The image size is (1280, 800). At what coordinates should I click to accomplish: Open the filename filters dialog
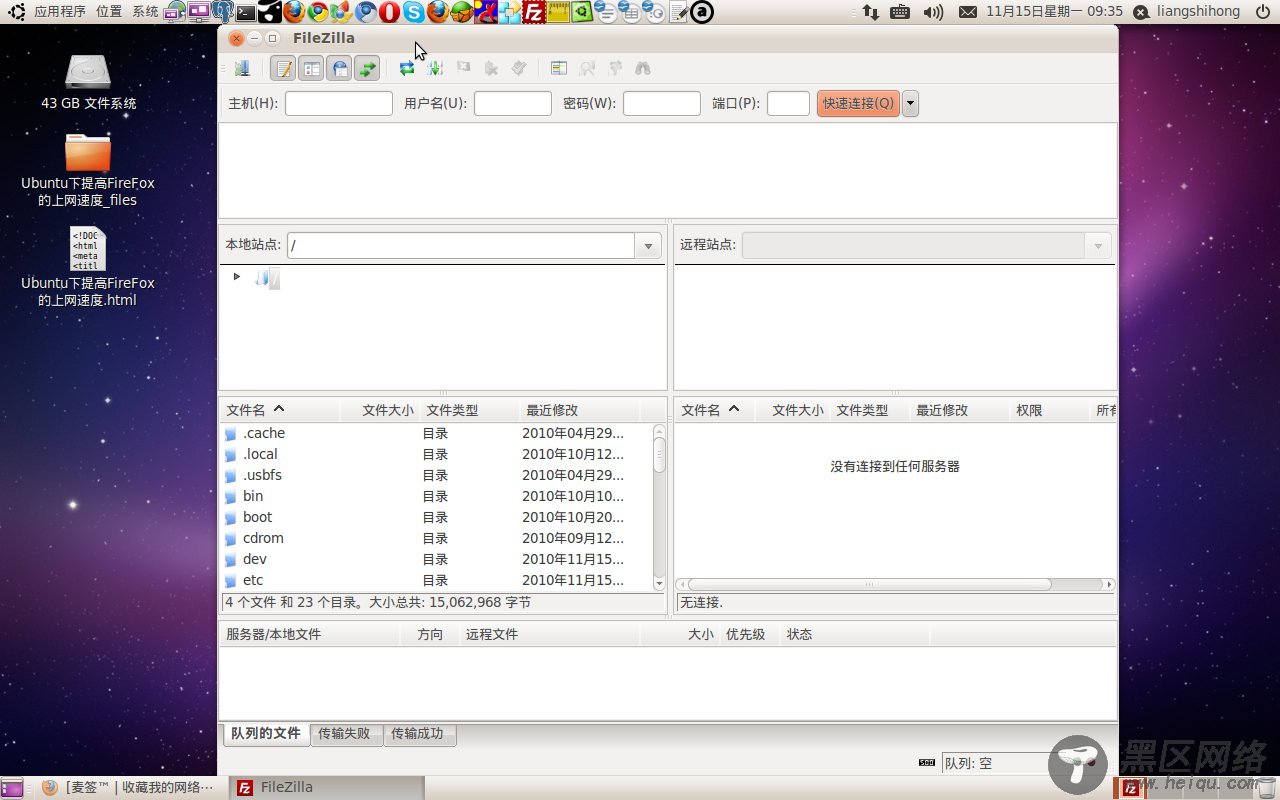point(559,69)
